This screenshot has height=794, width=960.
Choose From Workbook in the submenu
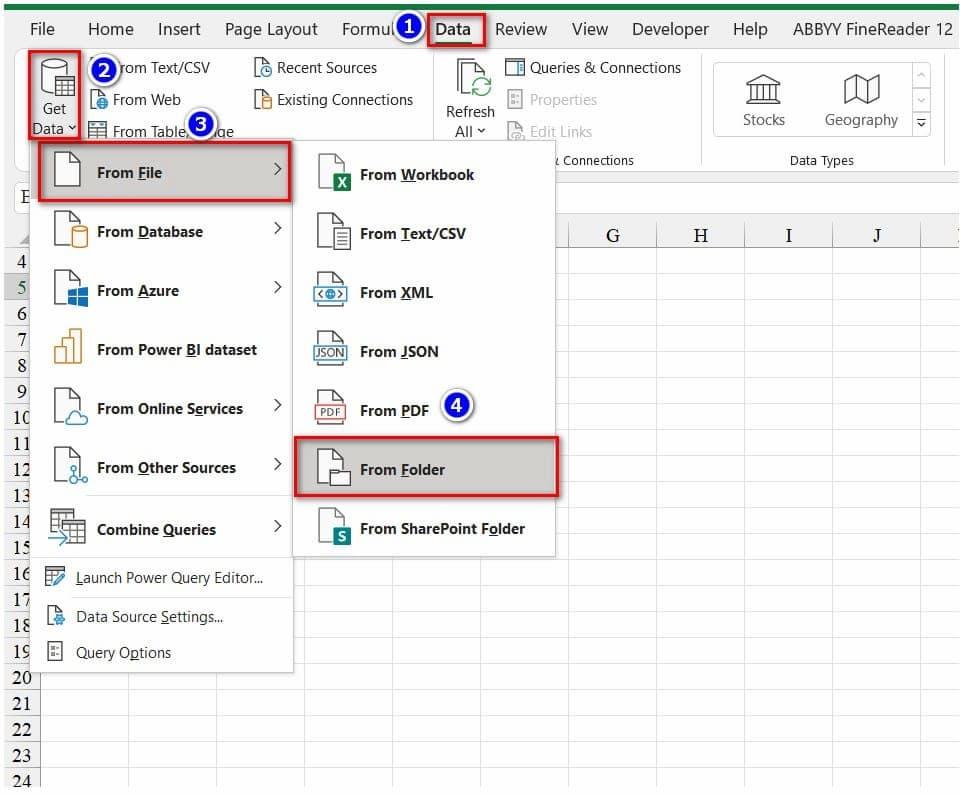pos(416,175)
